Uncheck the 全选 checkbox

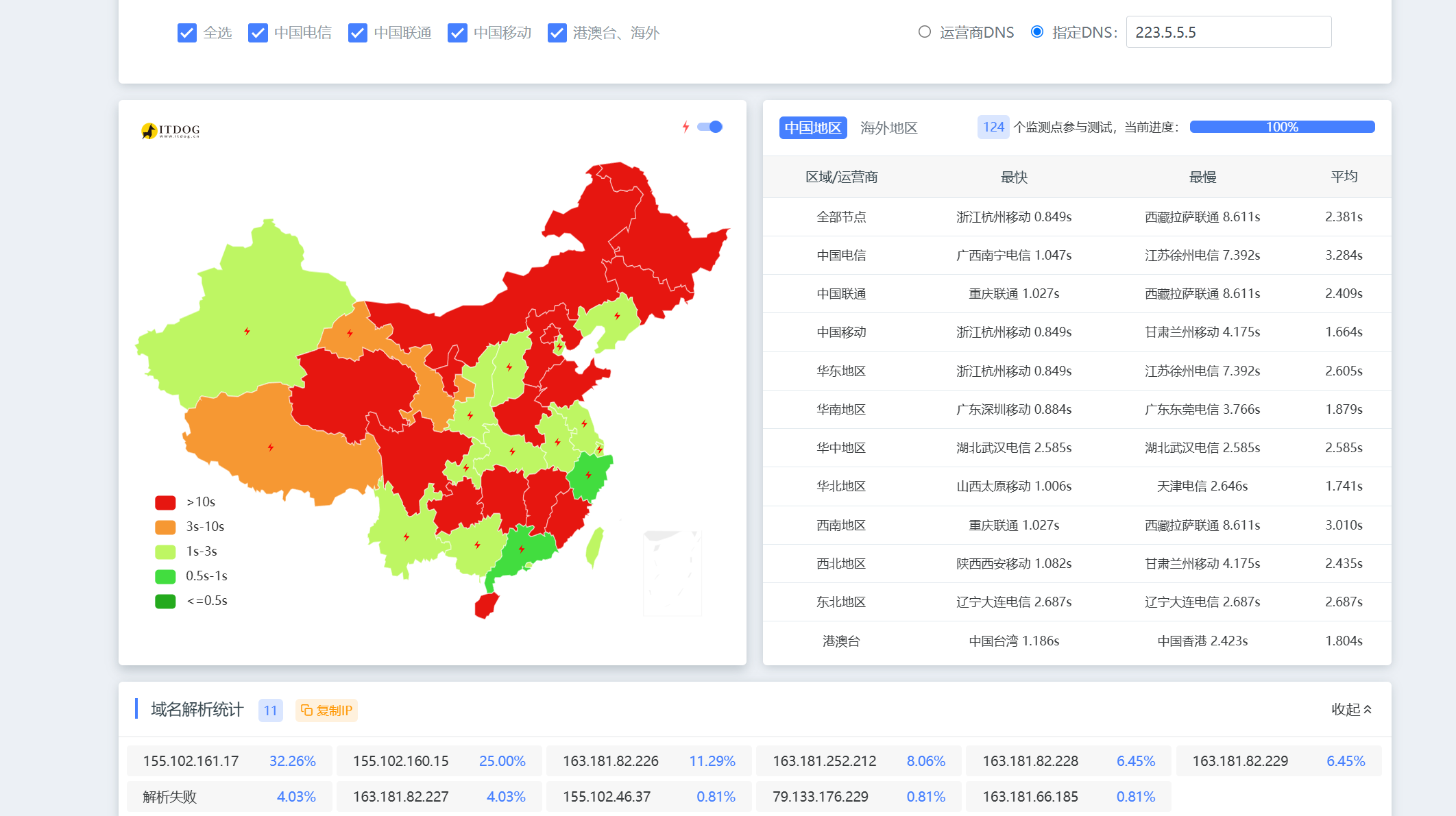(186, 33)
